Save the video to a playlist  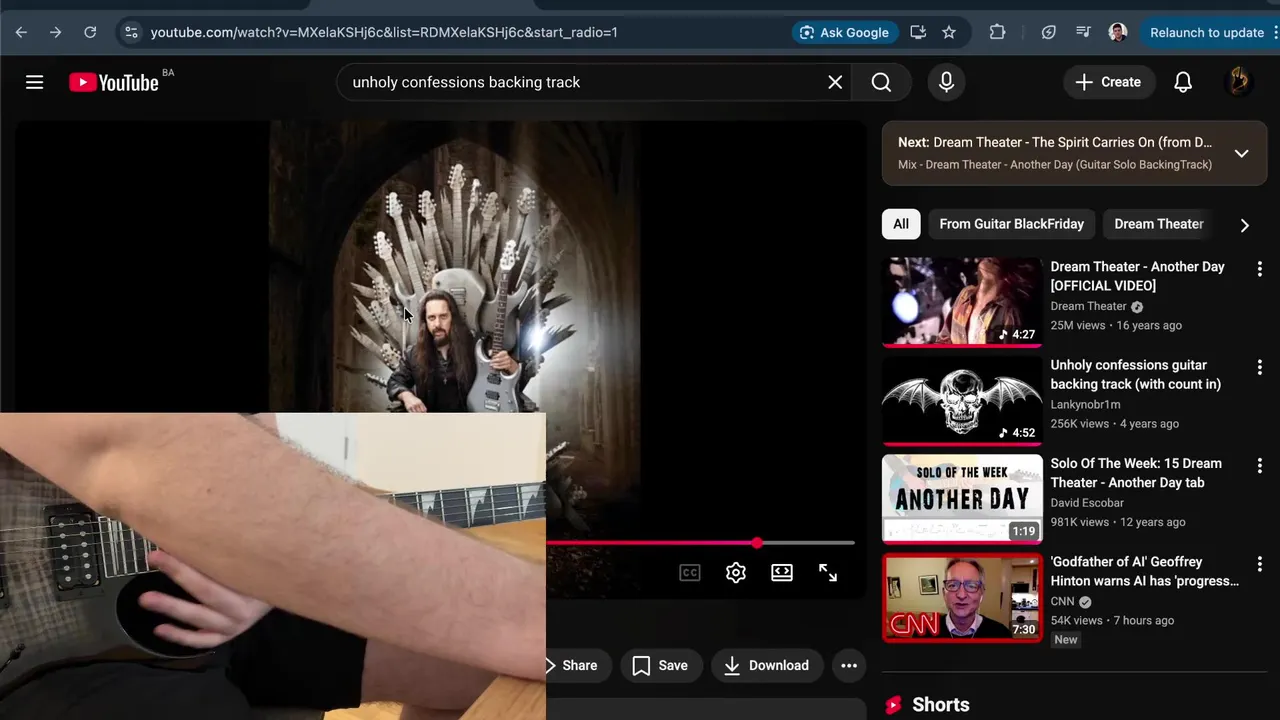tap(660, 665)
